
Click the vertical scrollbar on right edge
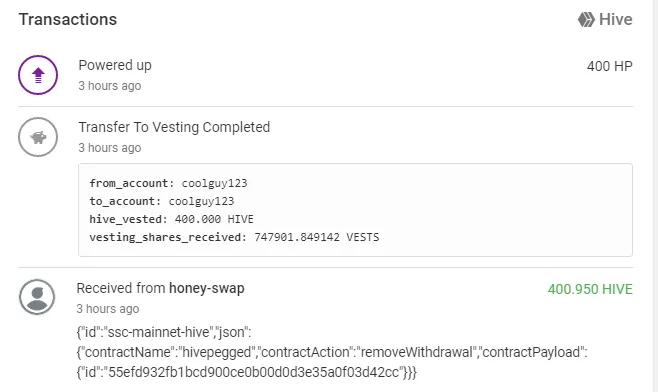tap(655, 196)
